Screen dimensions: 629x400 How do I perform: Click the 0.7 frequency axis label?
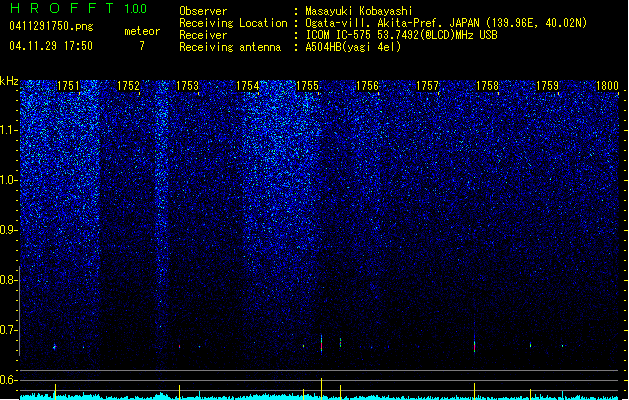[x=8, y=330]
